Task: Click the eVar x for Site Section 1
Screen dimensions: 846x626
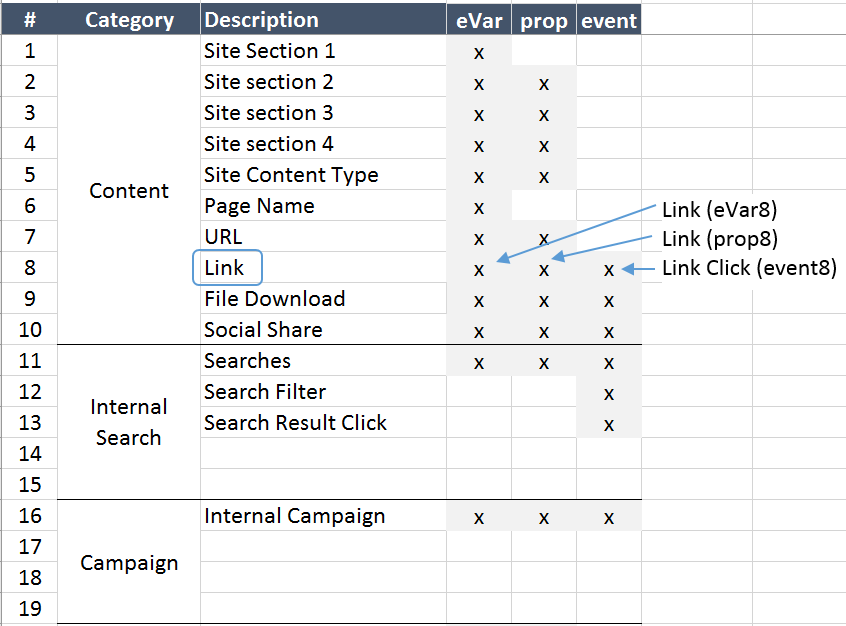Action: coord(479,53)
